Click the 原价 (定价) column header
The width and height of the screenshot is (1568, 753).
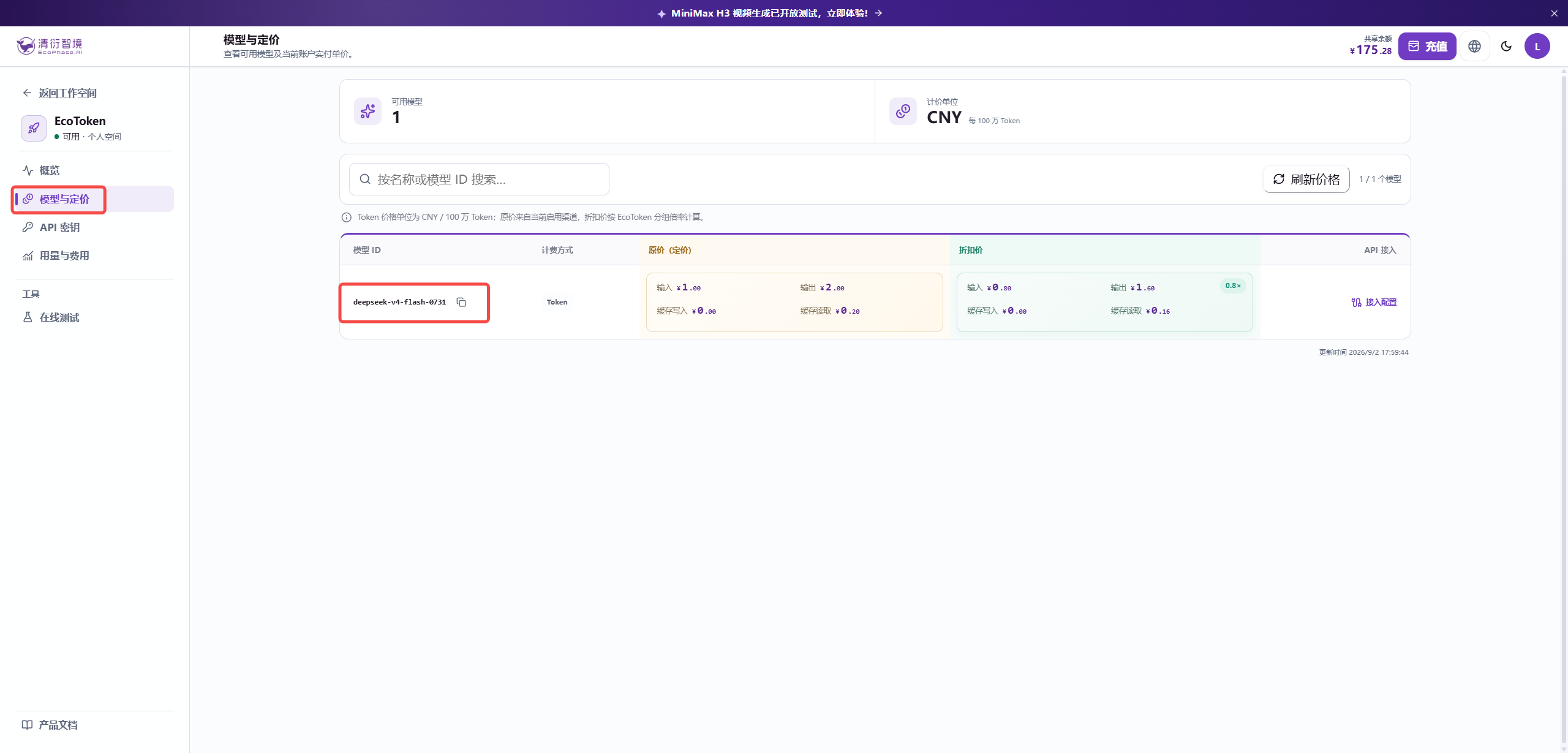[669, 250]
